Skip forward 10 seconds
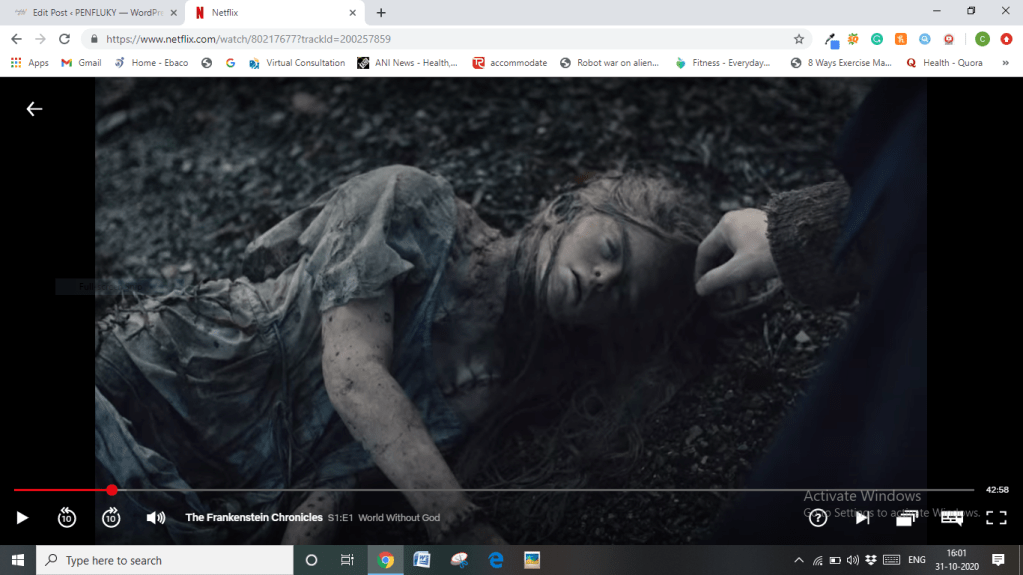 pyautogui.click(x=111, y=517)
